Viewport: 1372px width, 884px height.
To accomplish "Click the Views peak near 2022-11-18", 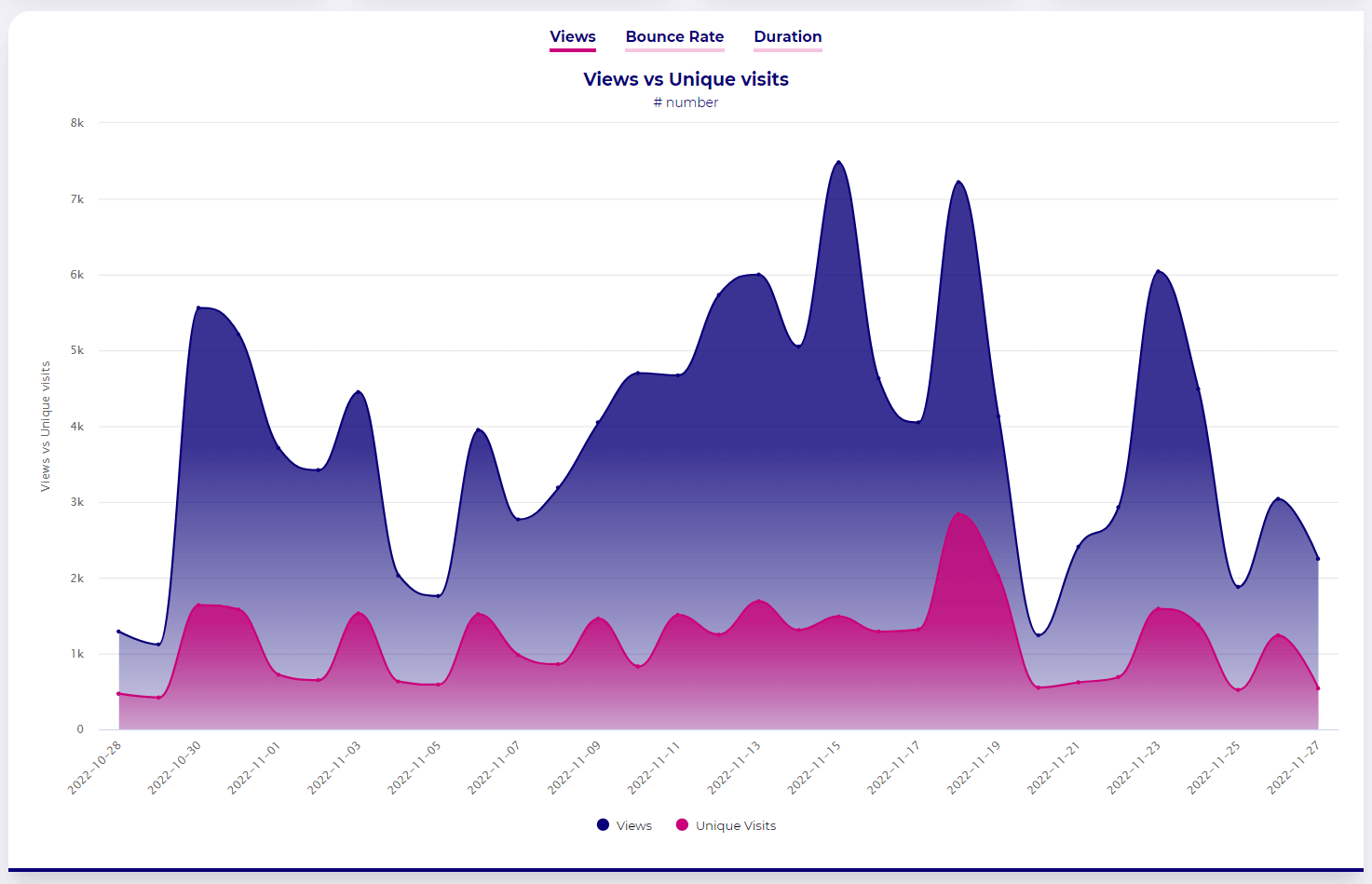I will point(958,182).
